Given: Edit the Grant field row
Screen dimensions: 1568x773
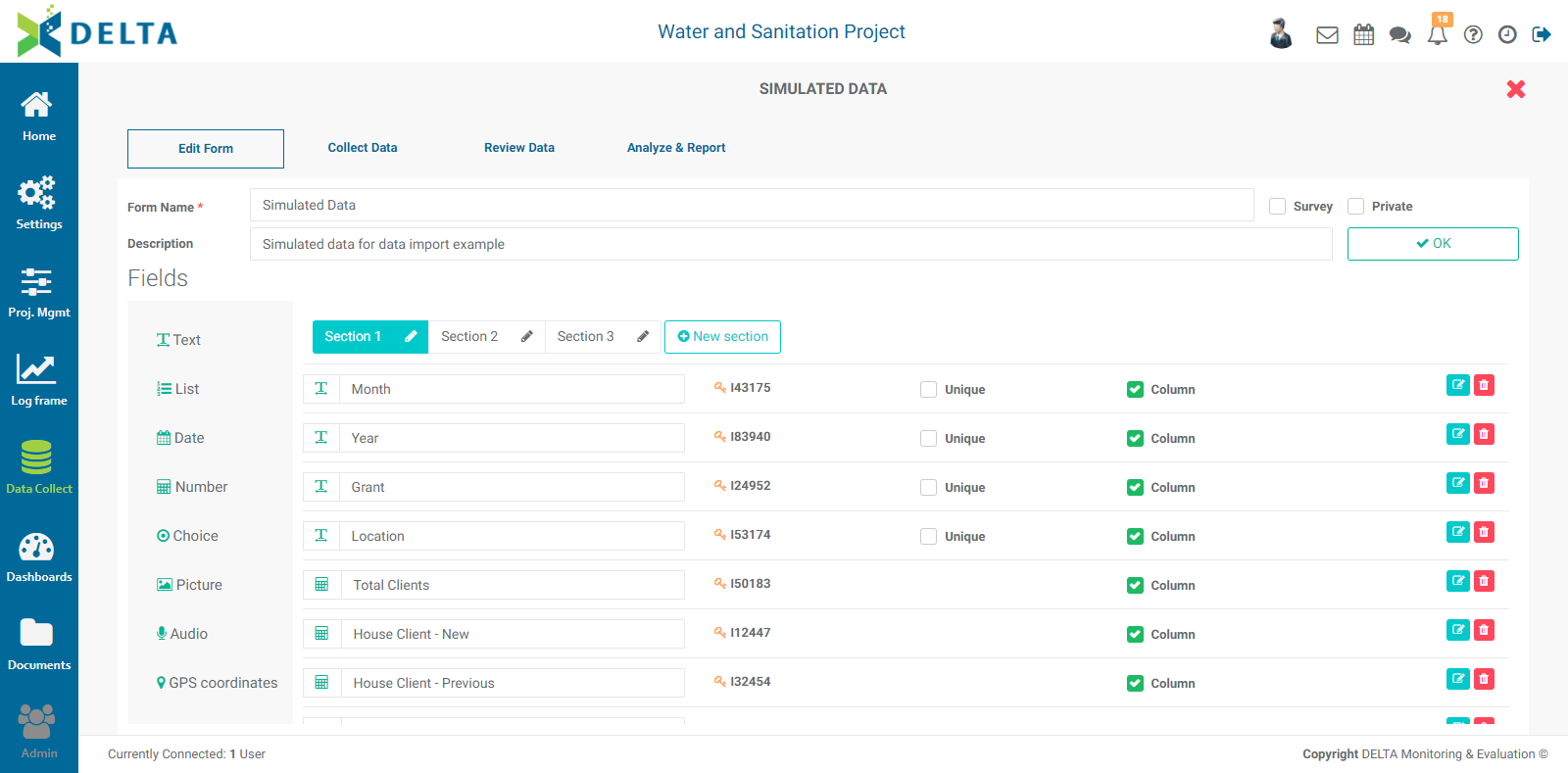Looking at the screenshot, I should tap(1458, 483).
